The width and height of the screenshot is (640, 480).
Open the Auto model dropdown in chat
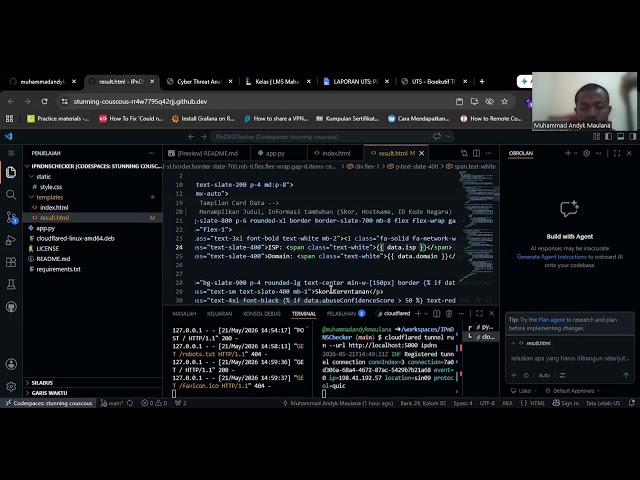click(544, 375)
